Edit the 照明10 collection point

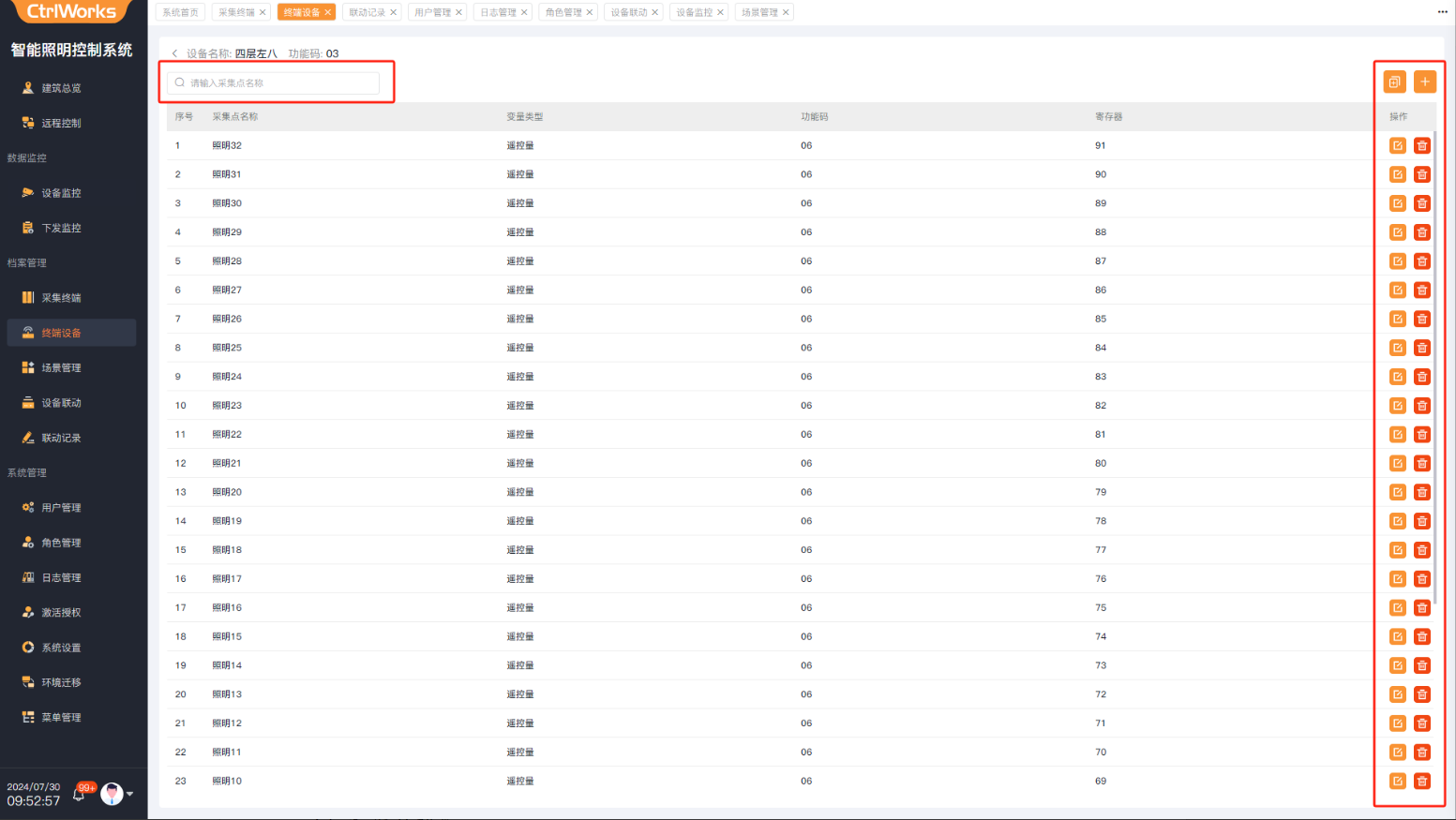pyautogui.click(x=1397, y=781)
